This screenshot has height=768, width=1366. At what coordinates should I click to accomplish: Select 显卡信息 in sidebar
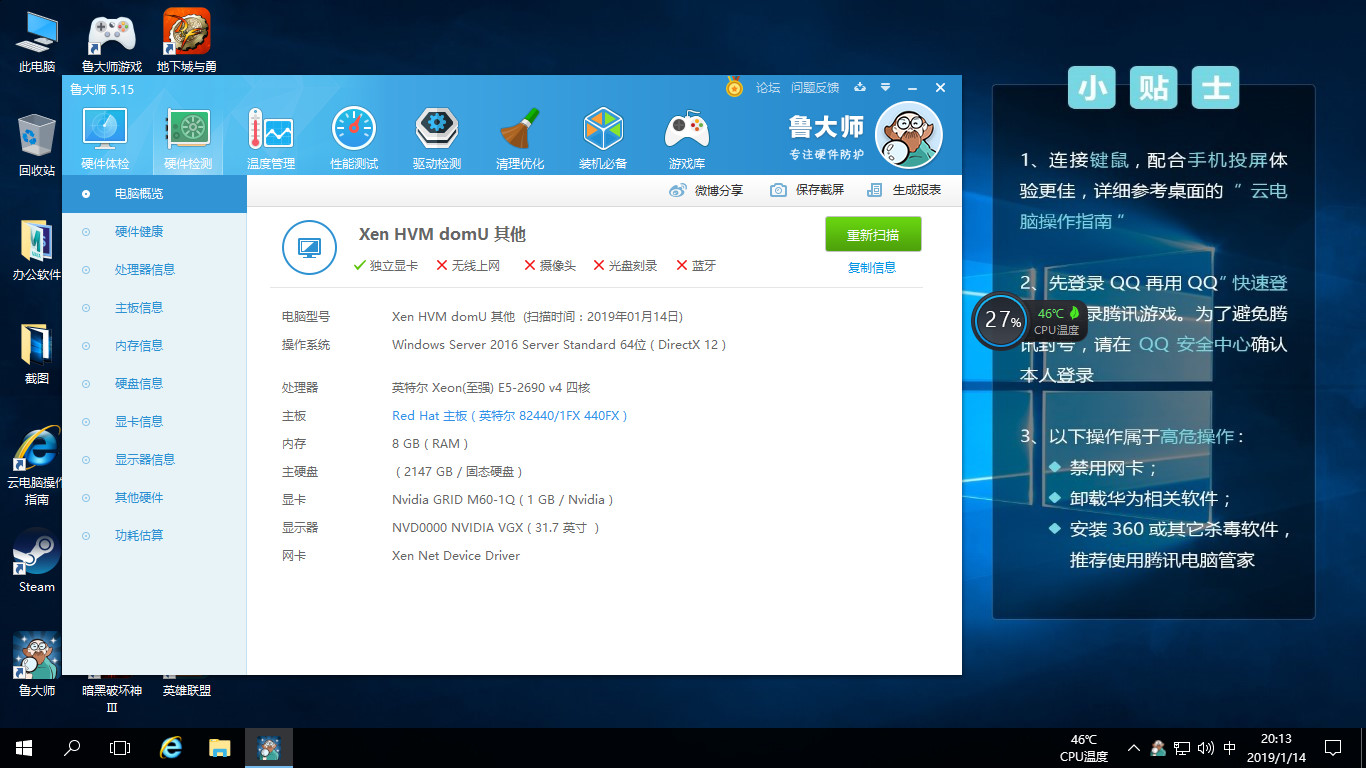click(x=154, y=422)
